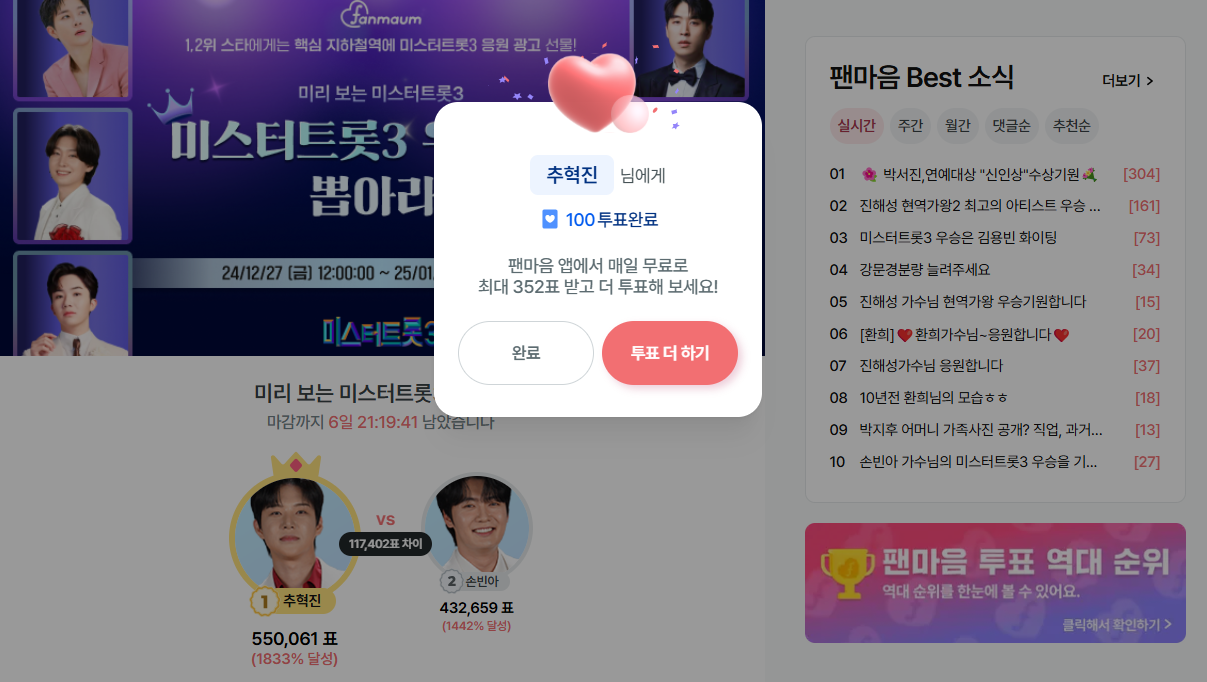Click the rank 1 badge next to 추혁진

264,601
